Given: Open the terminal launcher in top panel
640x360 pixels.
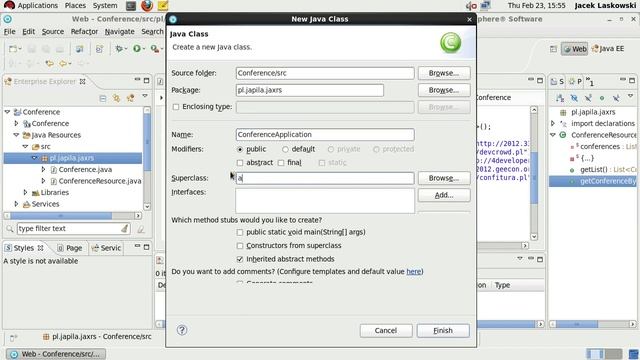Looking at the screenshot, I should (131, 6).
